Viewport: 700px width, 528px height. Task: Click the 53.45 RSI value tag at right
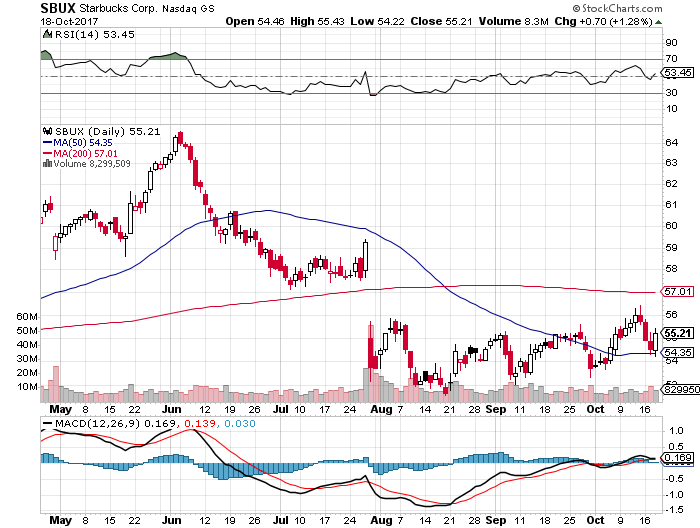678,73
